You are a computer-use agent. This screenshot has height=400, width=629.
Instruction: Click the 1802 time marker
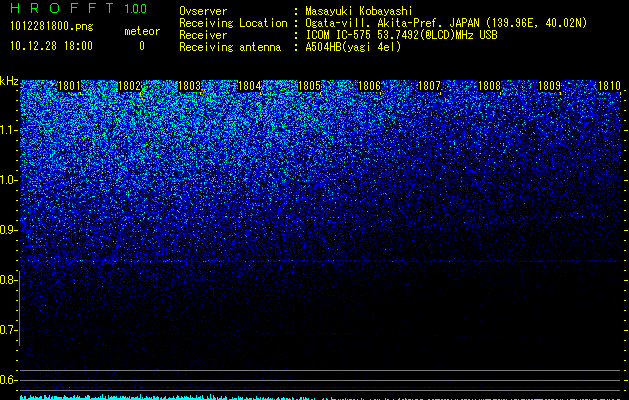click(129, 86)
